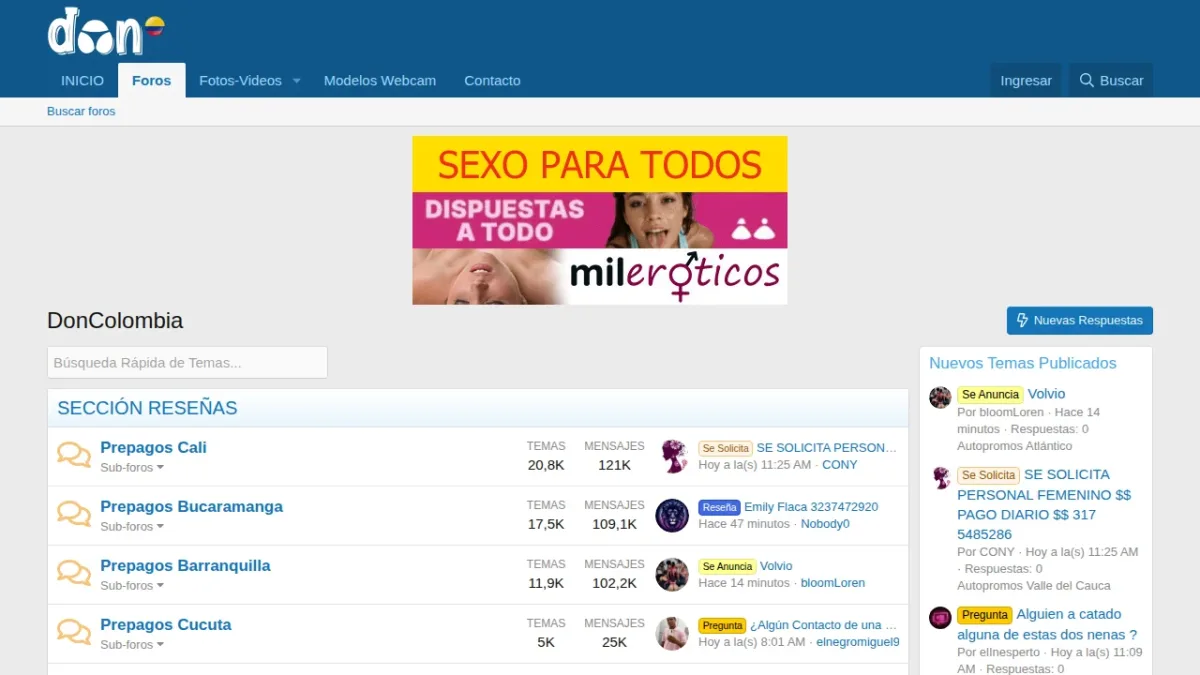Image resolution: width=1200 pixels, height=675 pixels.
Task: Expand Sub-foros under Prepagos Barranquilla
Action: coord(132,585)
